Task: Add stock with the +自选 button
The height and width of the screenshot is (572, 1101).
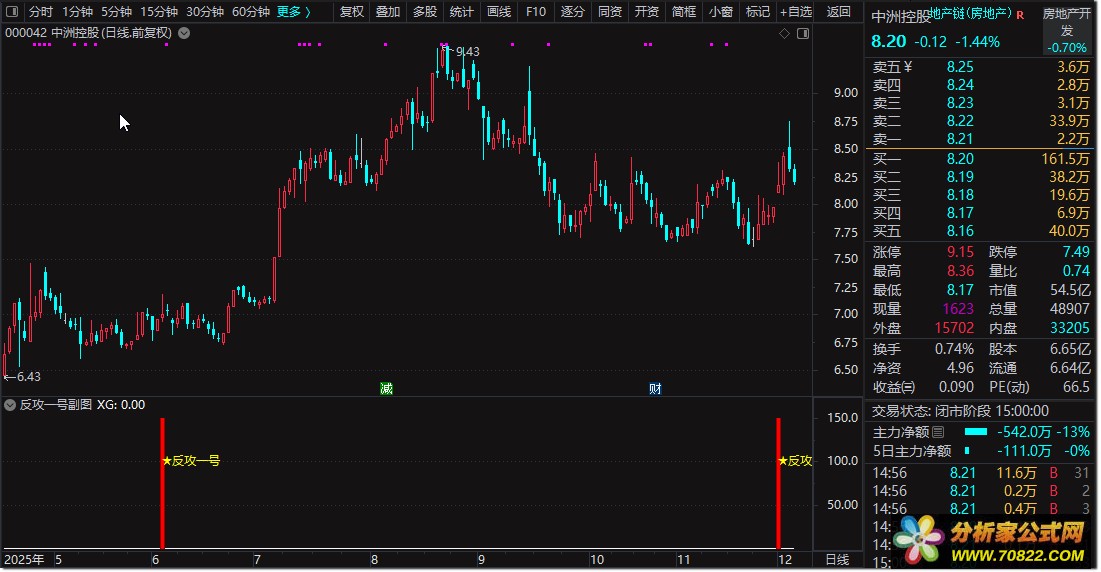Action: pos(794,12)
